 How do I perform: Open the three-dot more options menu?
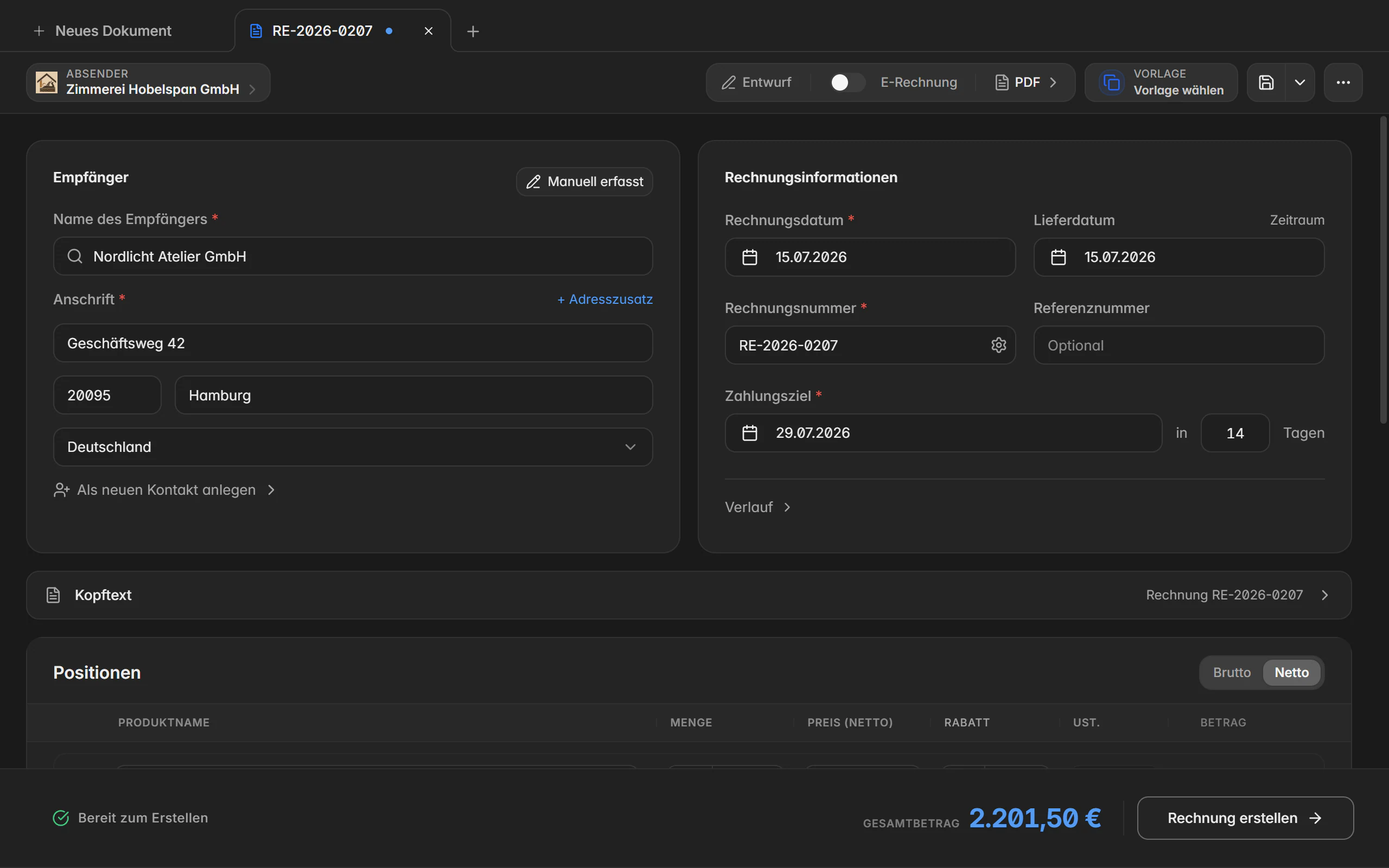pos(1343,82)
